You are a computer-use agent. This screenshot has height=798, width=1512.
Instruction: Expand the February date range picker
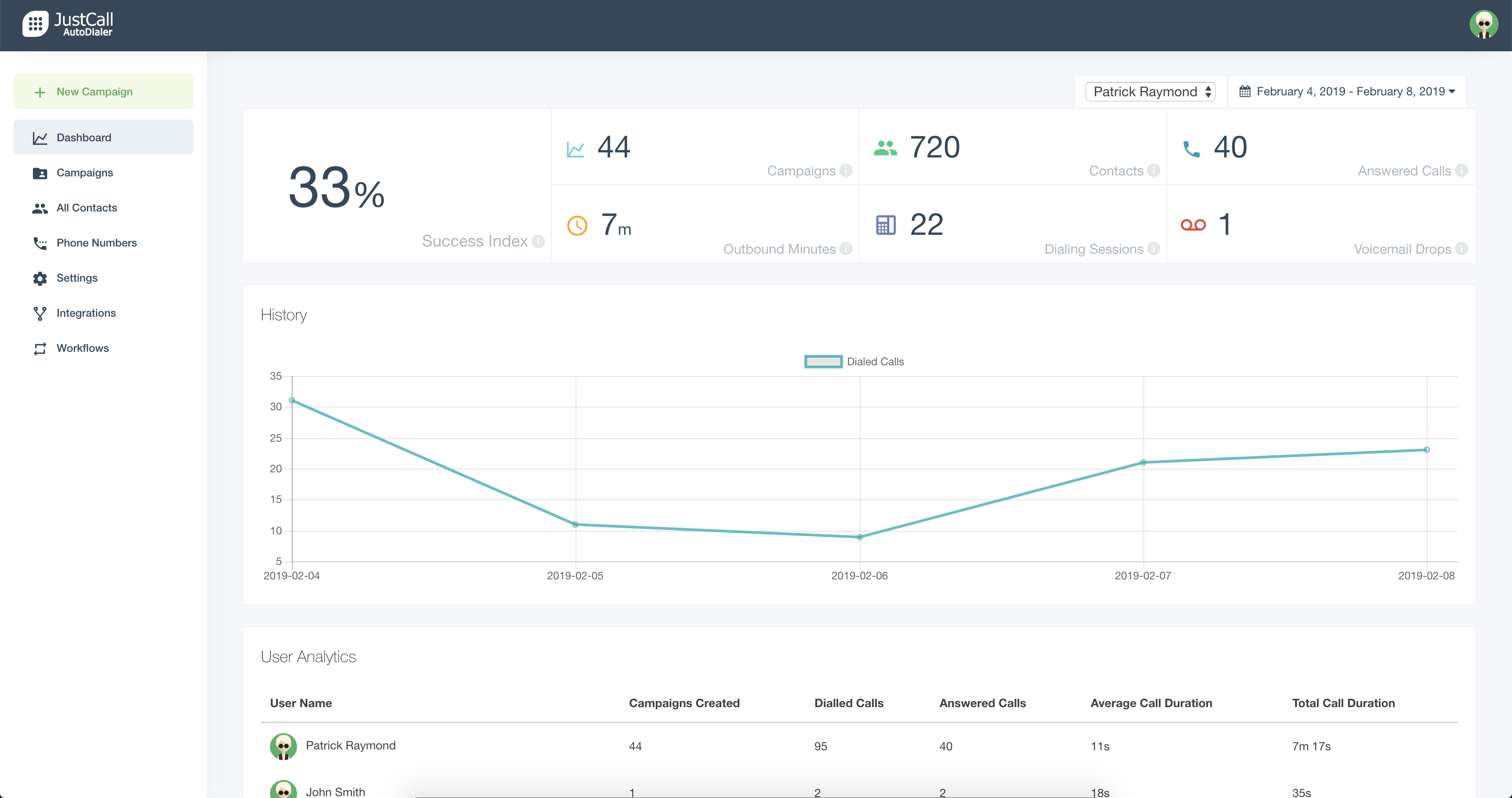click(x=1347, y=91)
